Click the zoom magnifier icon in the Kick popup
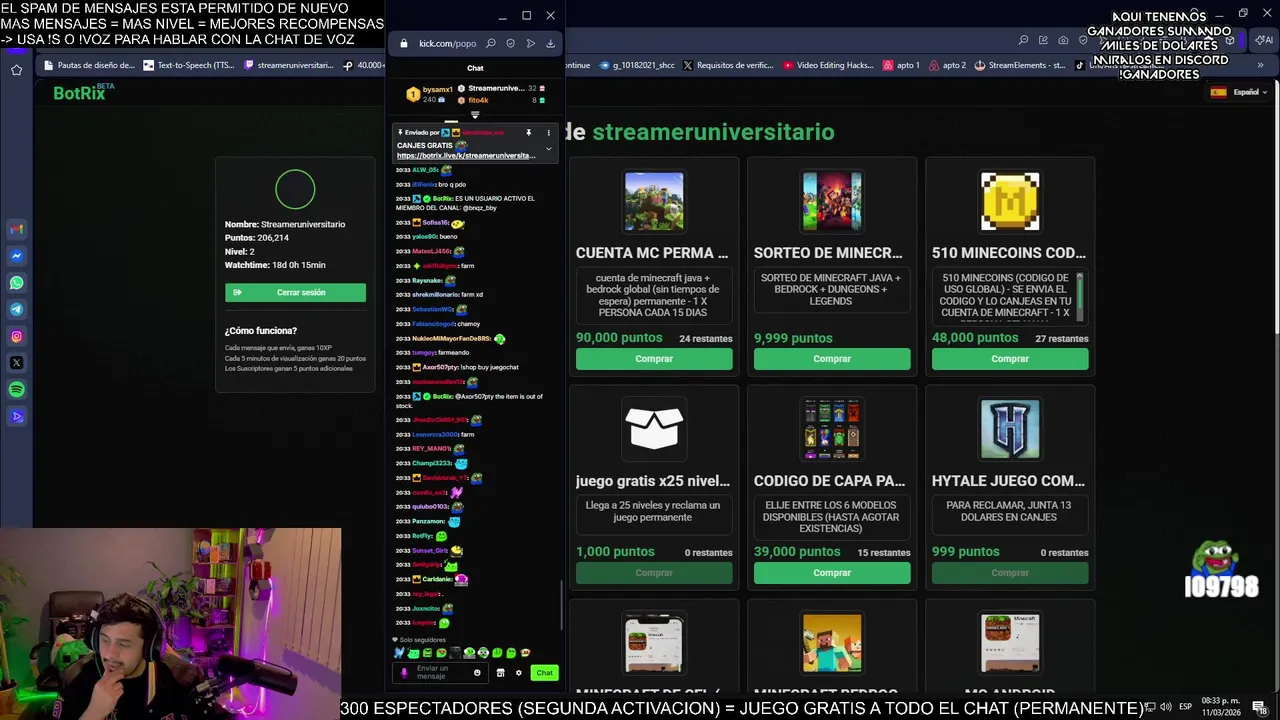Image resolution: width=1280 pixels, height=720 pixels. click(x=491, y=44)
